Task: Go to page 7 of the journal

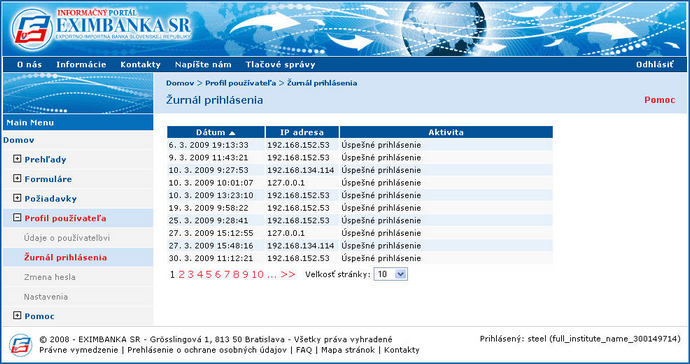Action: (228, 275)
